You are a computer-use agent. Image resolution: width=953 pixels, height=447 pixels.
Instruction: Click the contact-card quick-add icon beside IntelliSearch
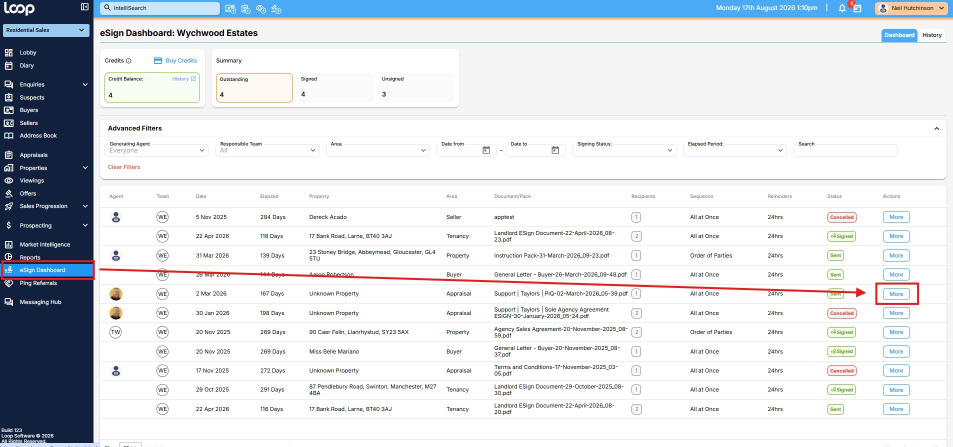(x=230, y=9)
